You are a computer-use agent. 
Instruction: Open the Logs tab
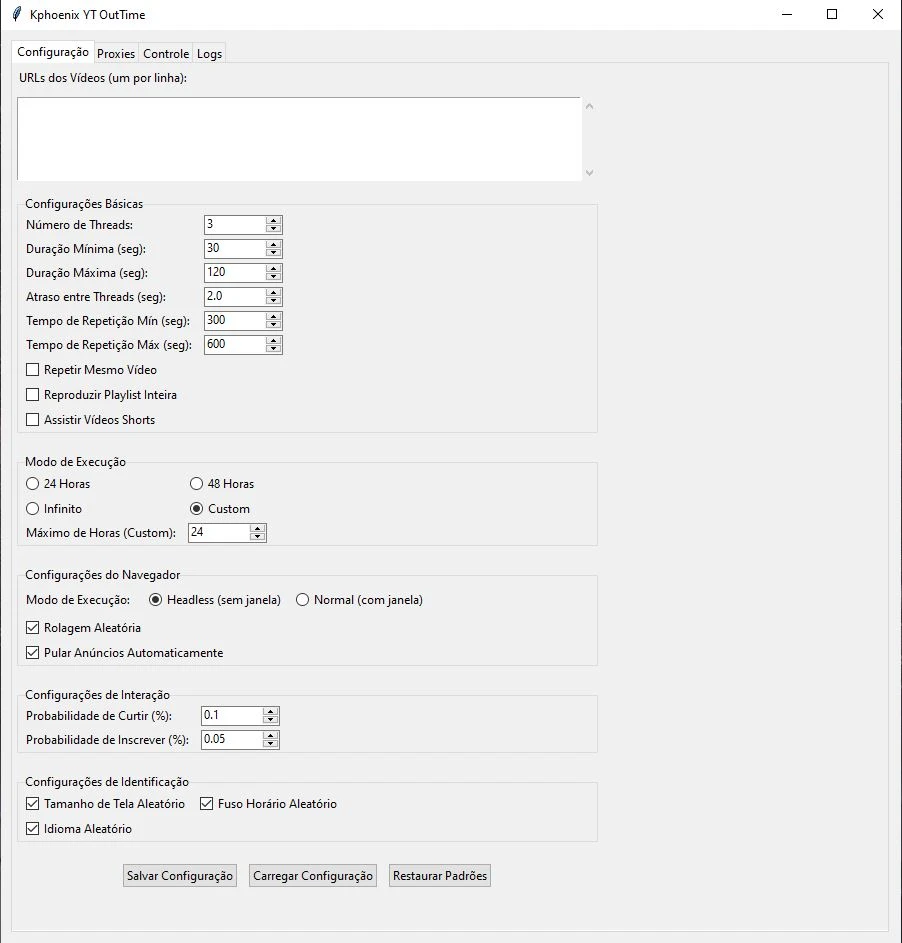pyautogui.click(x=209, y=54)
